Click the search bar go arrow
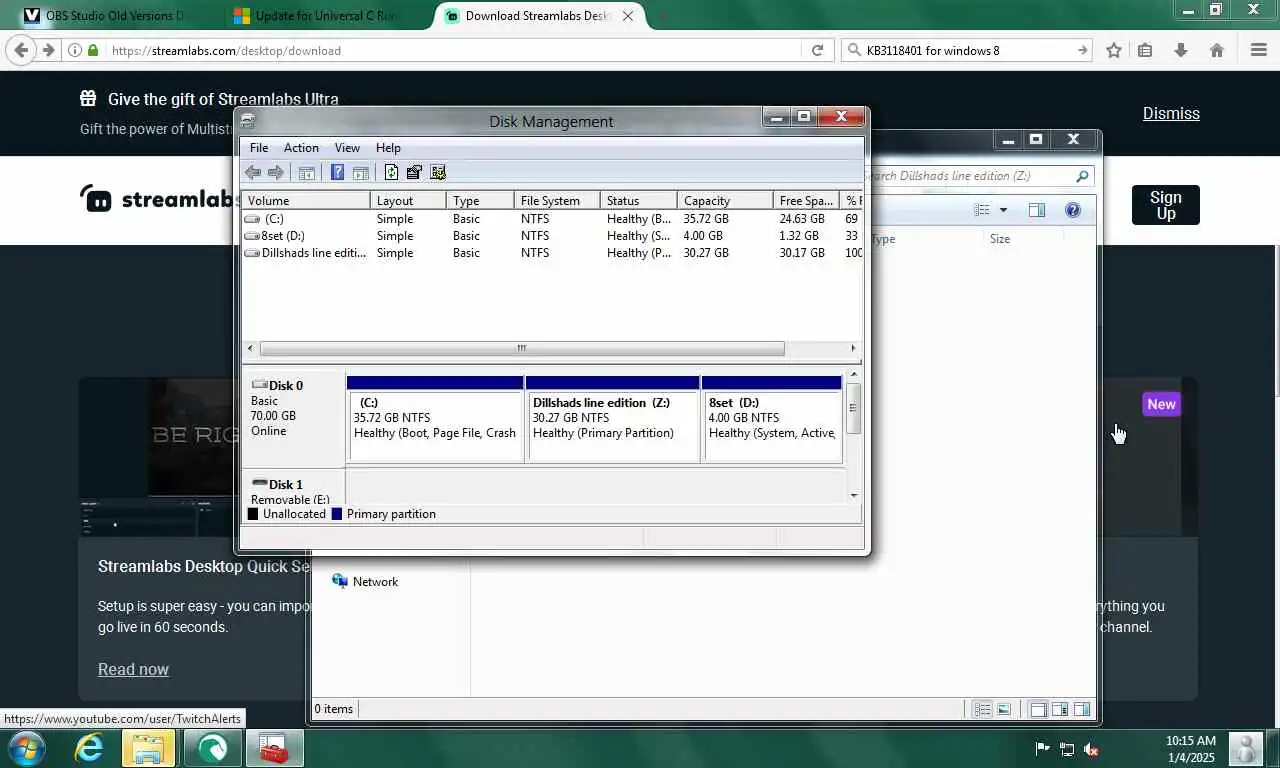This screenshot has height=768, width=1280. point(1082,50)
